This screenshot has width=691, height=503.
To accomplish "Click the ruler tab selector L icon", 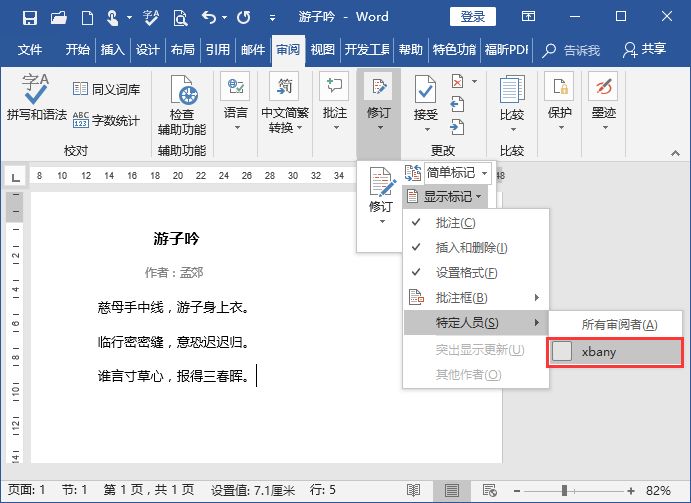I will pyautogui.click(x=15, y=177).
